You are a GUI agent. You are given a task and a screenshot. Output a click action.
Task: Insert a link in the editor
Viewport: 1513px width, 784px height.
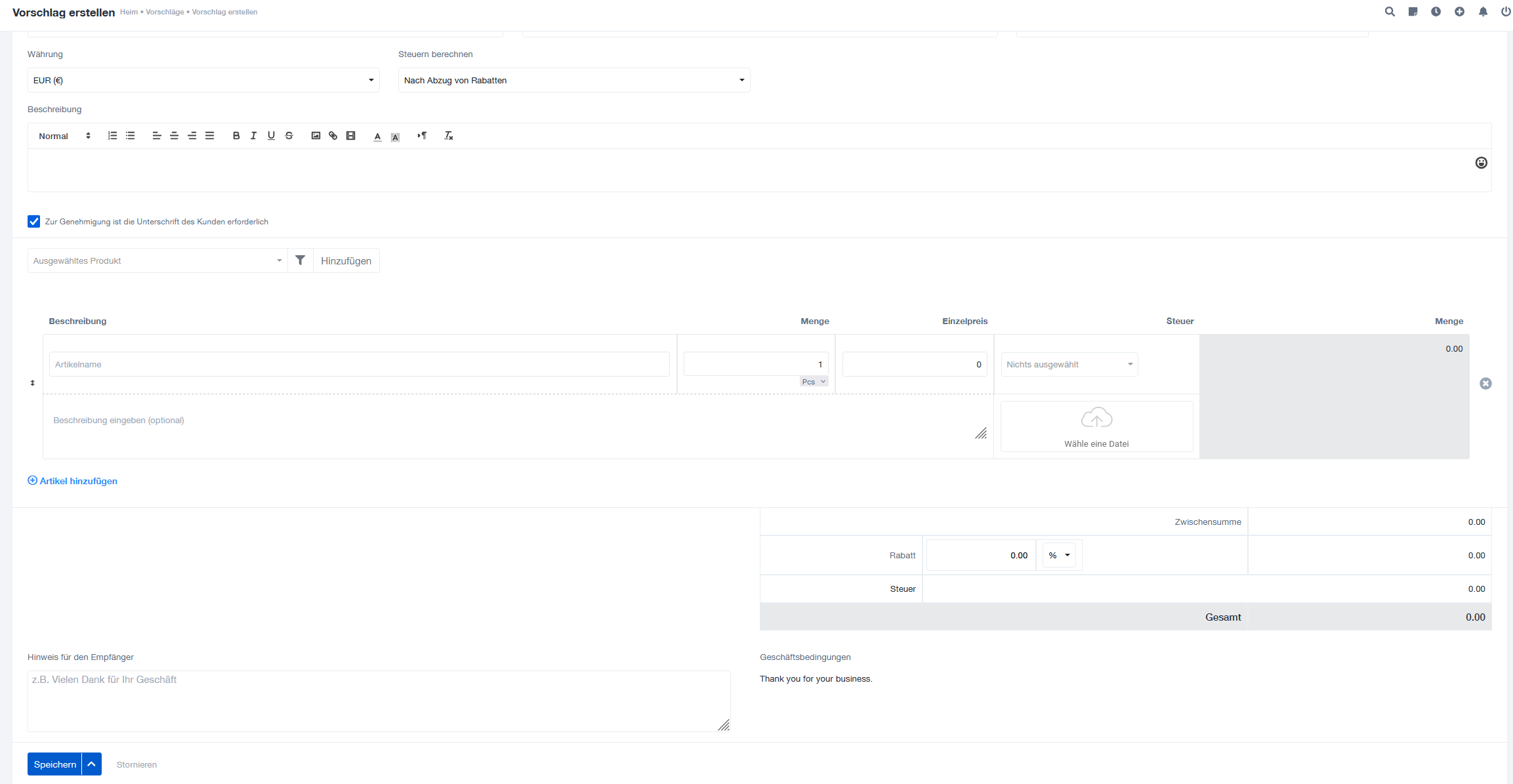pyautogui.click(x=333, y=136)
